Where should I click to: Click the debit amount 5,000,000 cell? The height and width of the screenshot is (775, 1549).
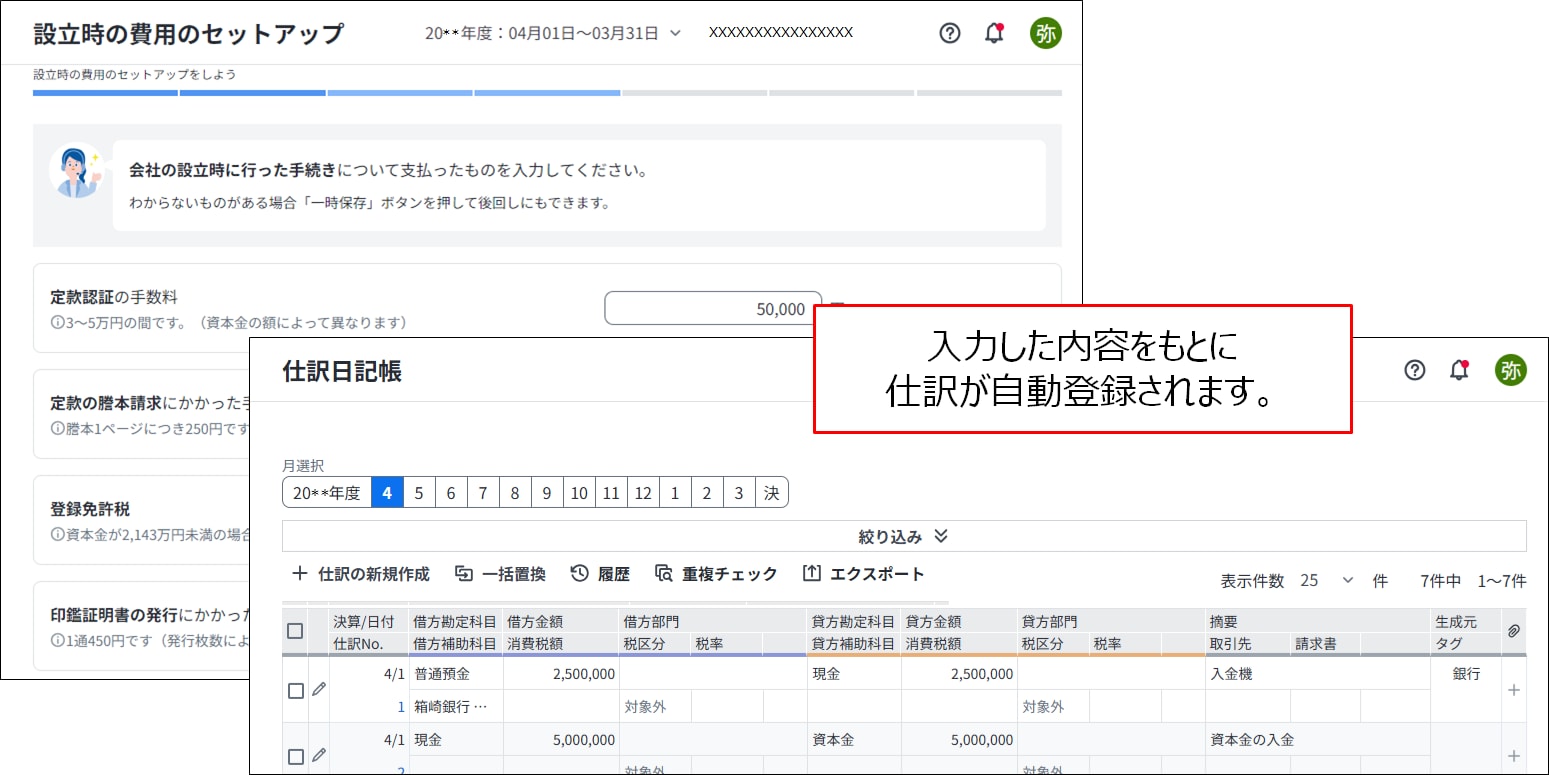pyautogui.click(x=561, y=740)
